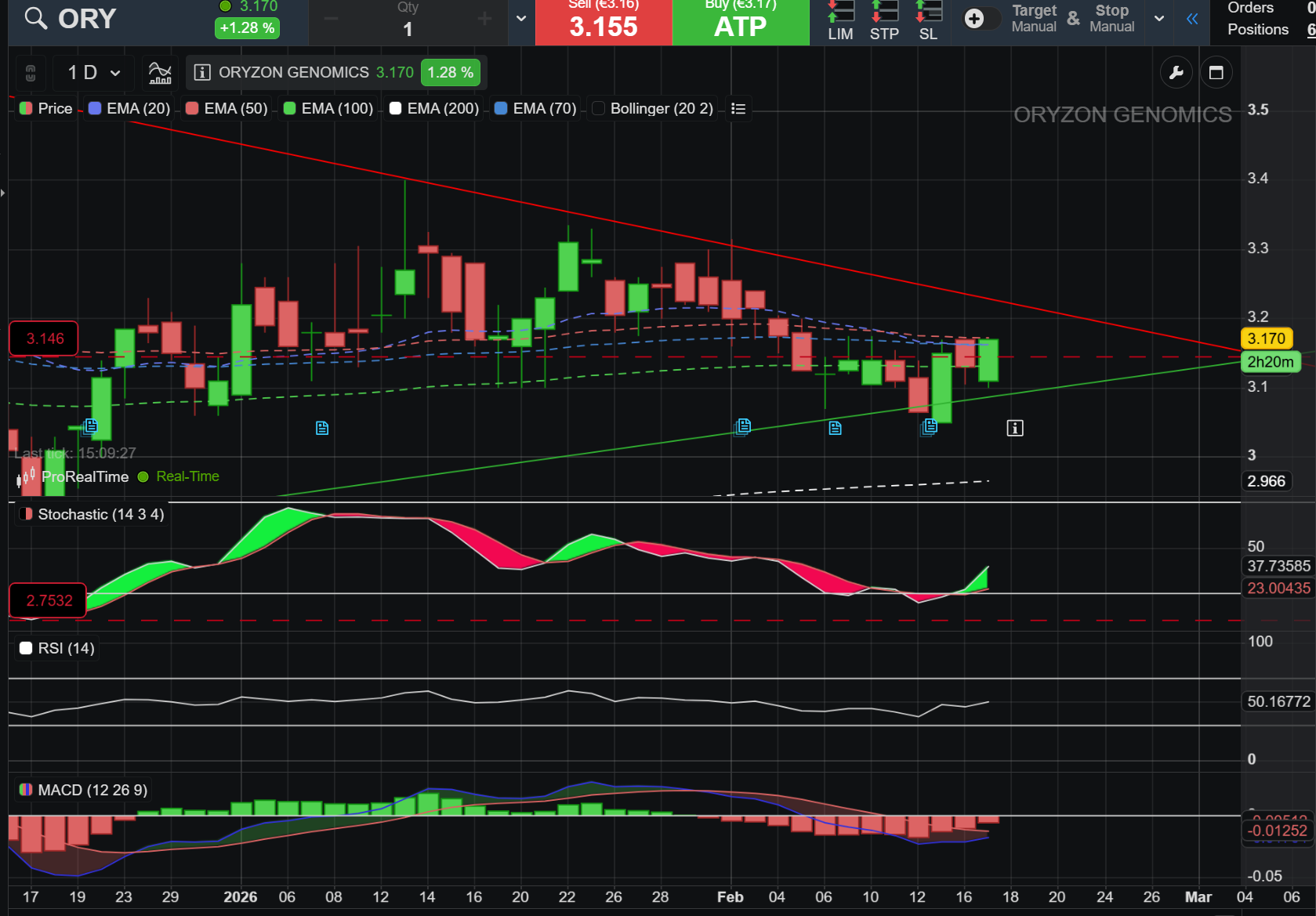The height and width of the screenshot is (916, 1316).
Task: Open chart settings with the wrench icon
Action: pyautogui.click(x=1176, y=73)
